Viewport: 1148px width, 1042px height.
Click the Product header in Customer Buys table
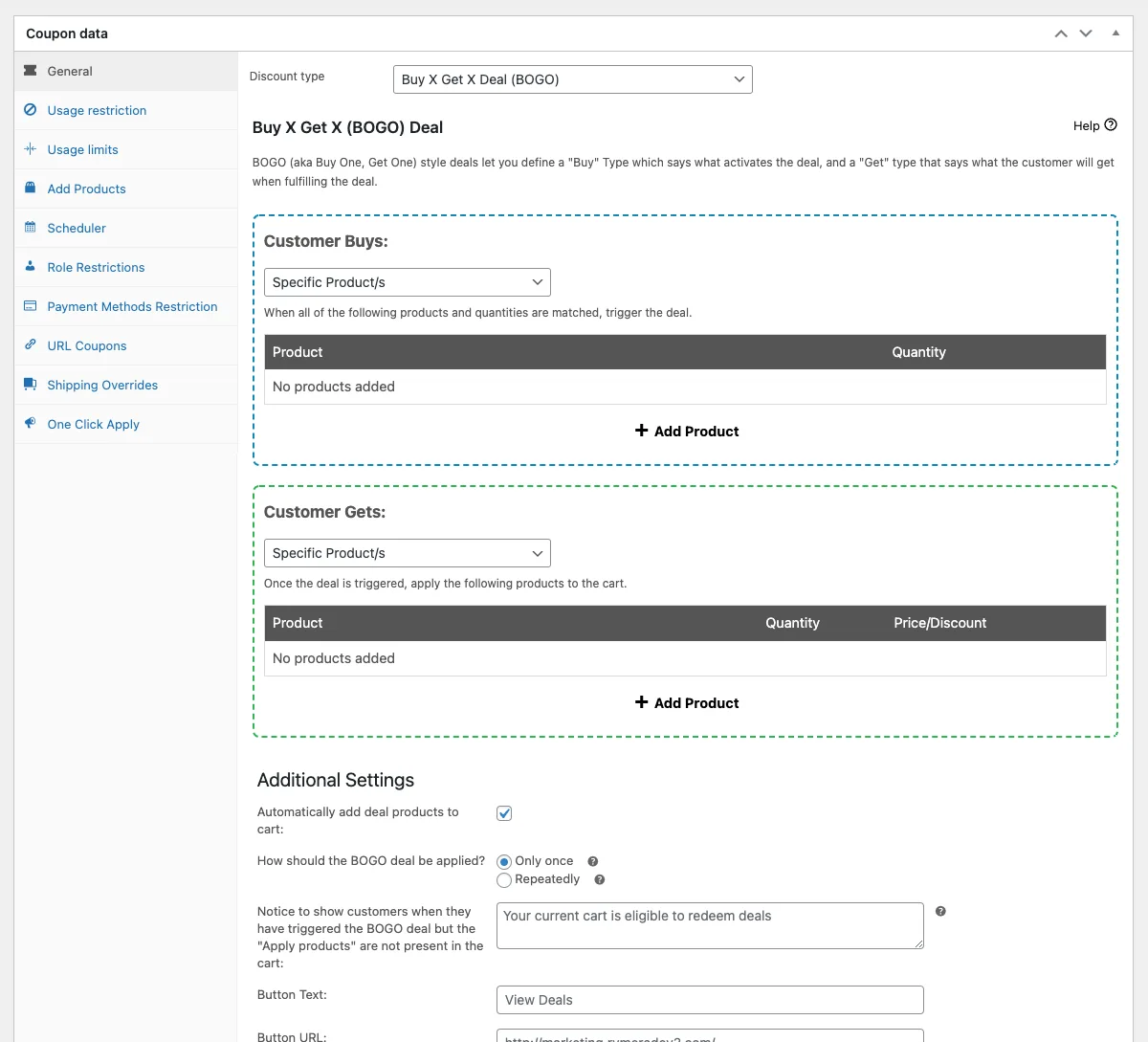coord(298,352)
